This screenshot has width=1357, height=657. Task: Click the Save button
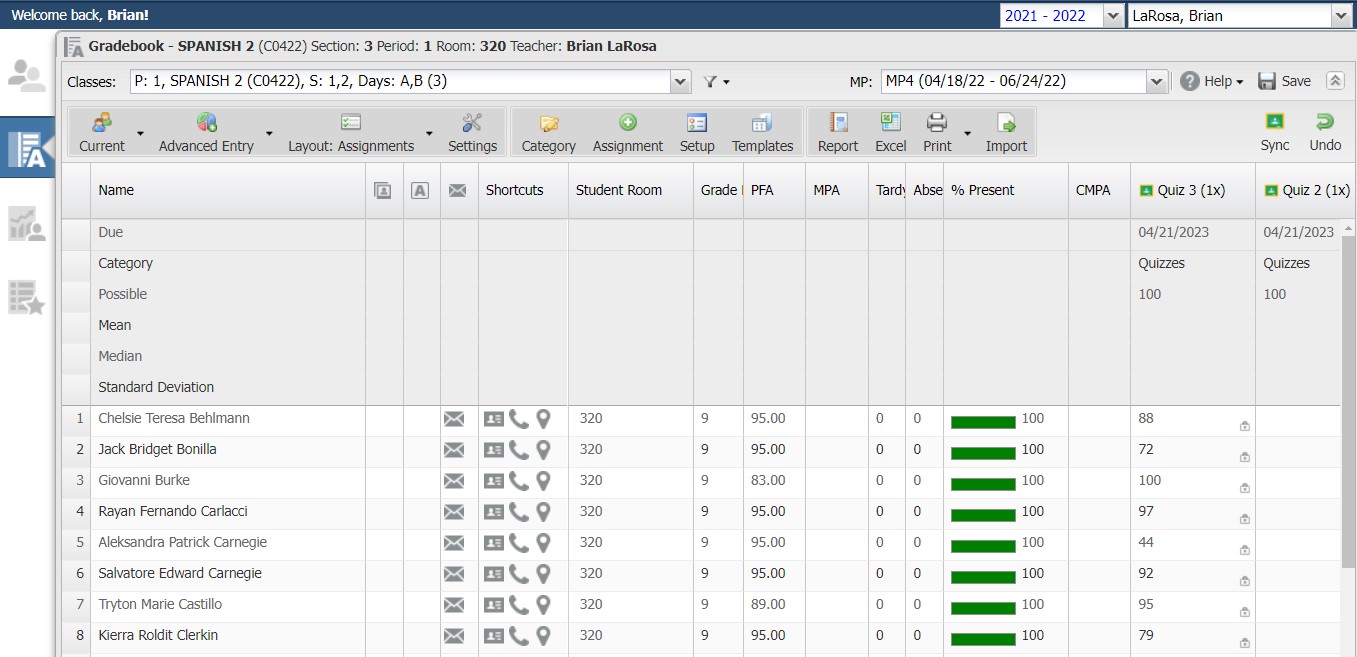1284,81
